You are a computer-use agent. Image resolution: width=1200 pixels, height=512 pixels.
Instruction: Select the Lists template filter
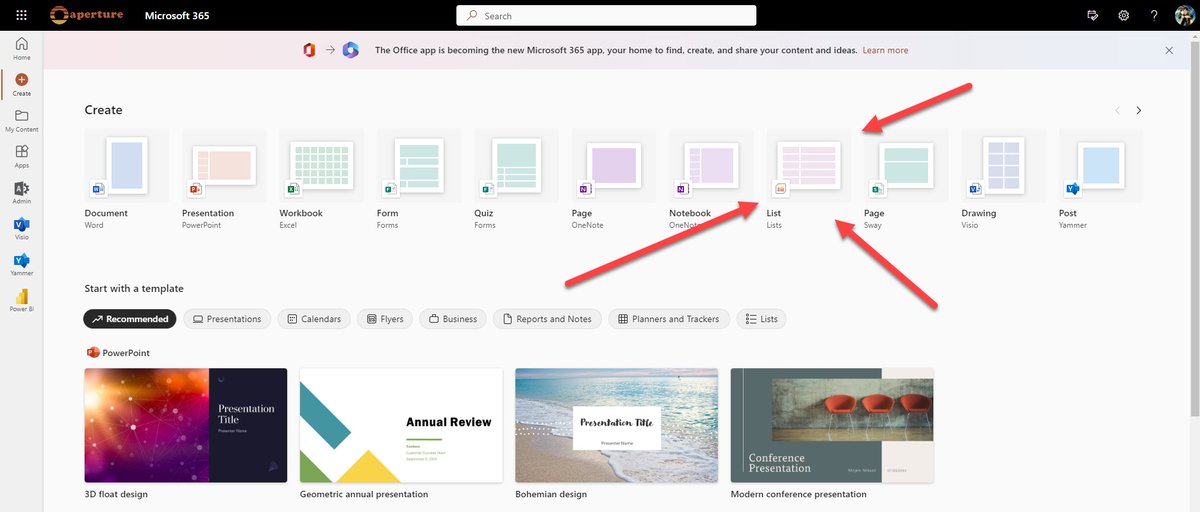pyautogui.click(x=762, y=319)
